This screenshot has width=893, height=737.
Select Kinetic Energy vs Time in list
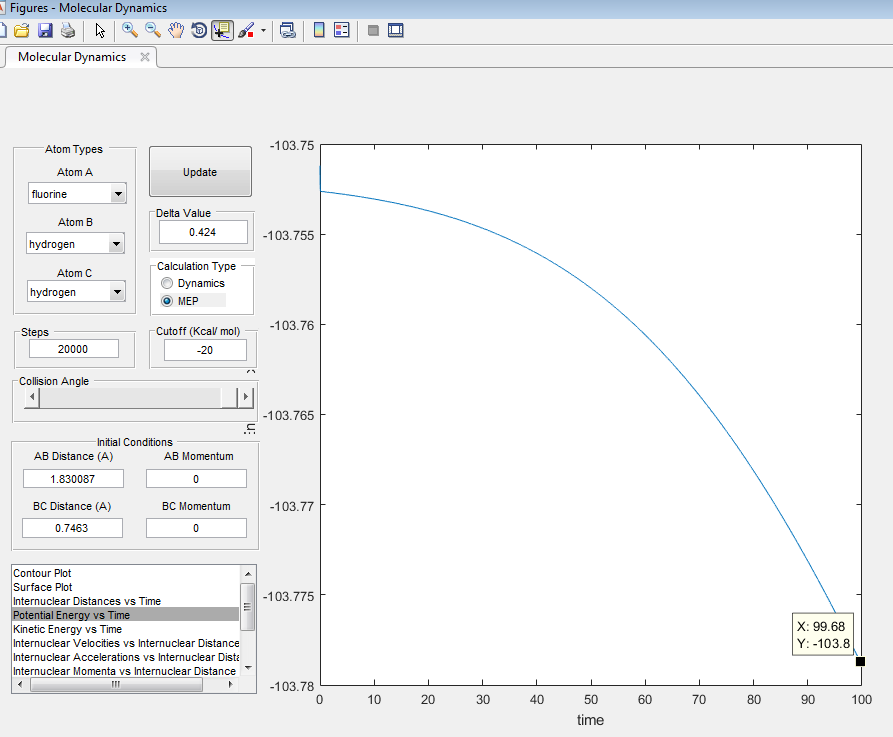pyautogui.click(x=67, y=629)
